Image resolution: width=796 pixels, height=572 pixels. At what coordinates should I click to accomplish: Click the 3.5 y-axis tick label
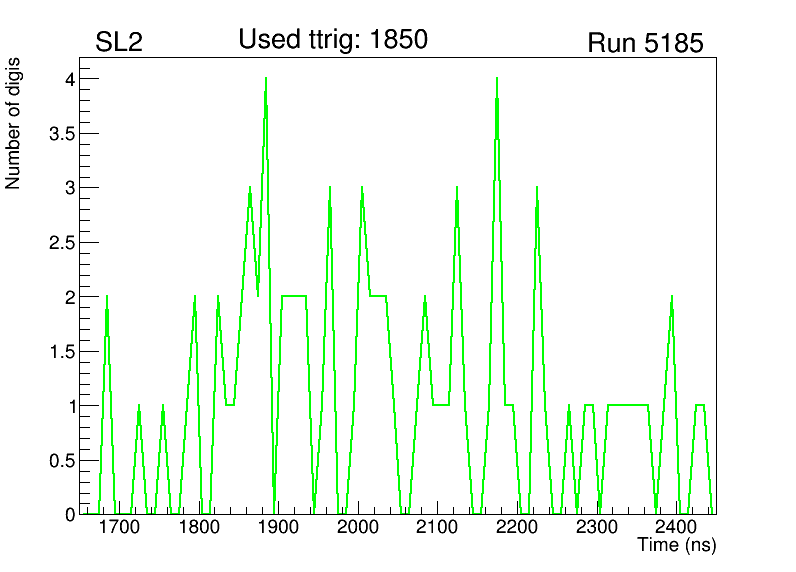62,133
